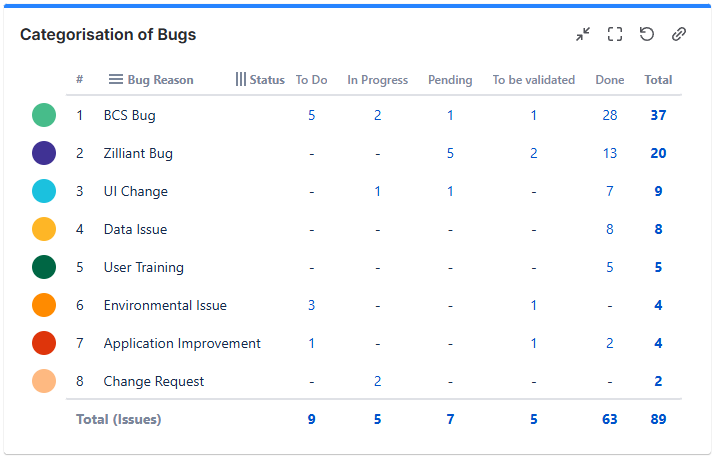Open User Training total count 5

click(658, 267)
